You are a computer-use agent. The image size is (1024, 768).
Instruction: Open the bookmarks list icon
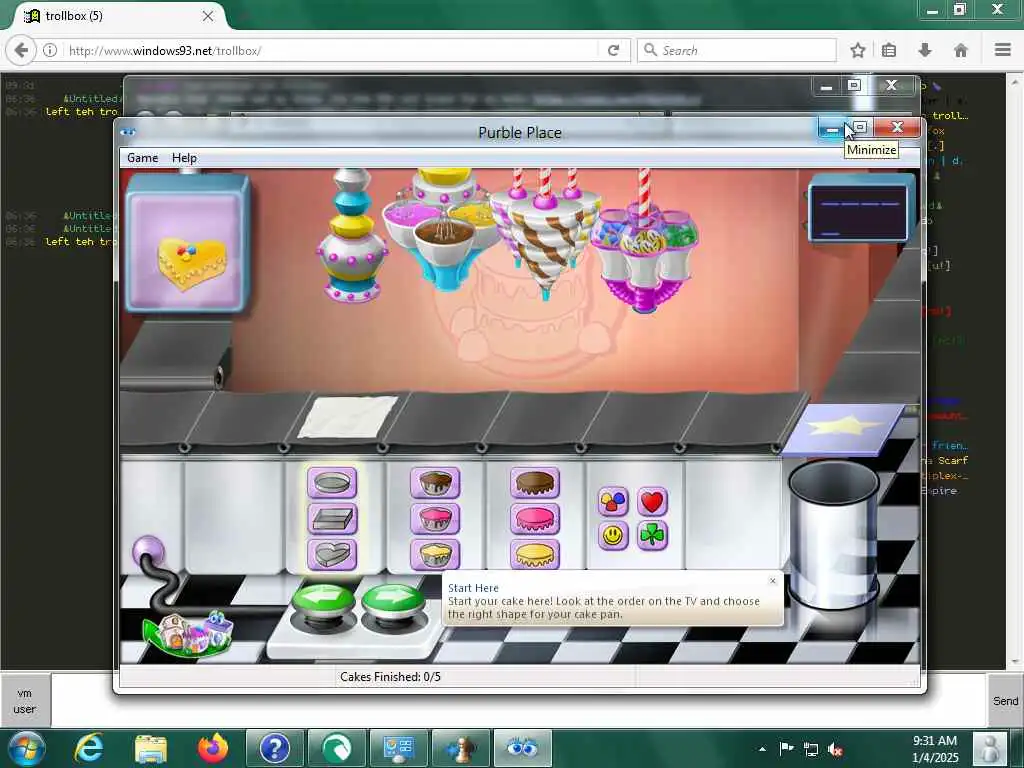click(889, 50)
